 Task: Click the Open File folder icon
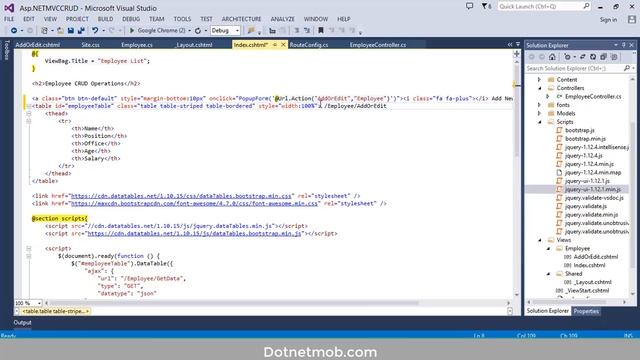[60, 31]
